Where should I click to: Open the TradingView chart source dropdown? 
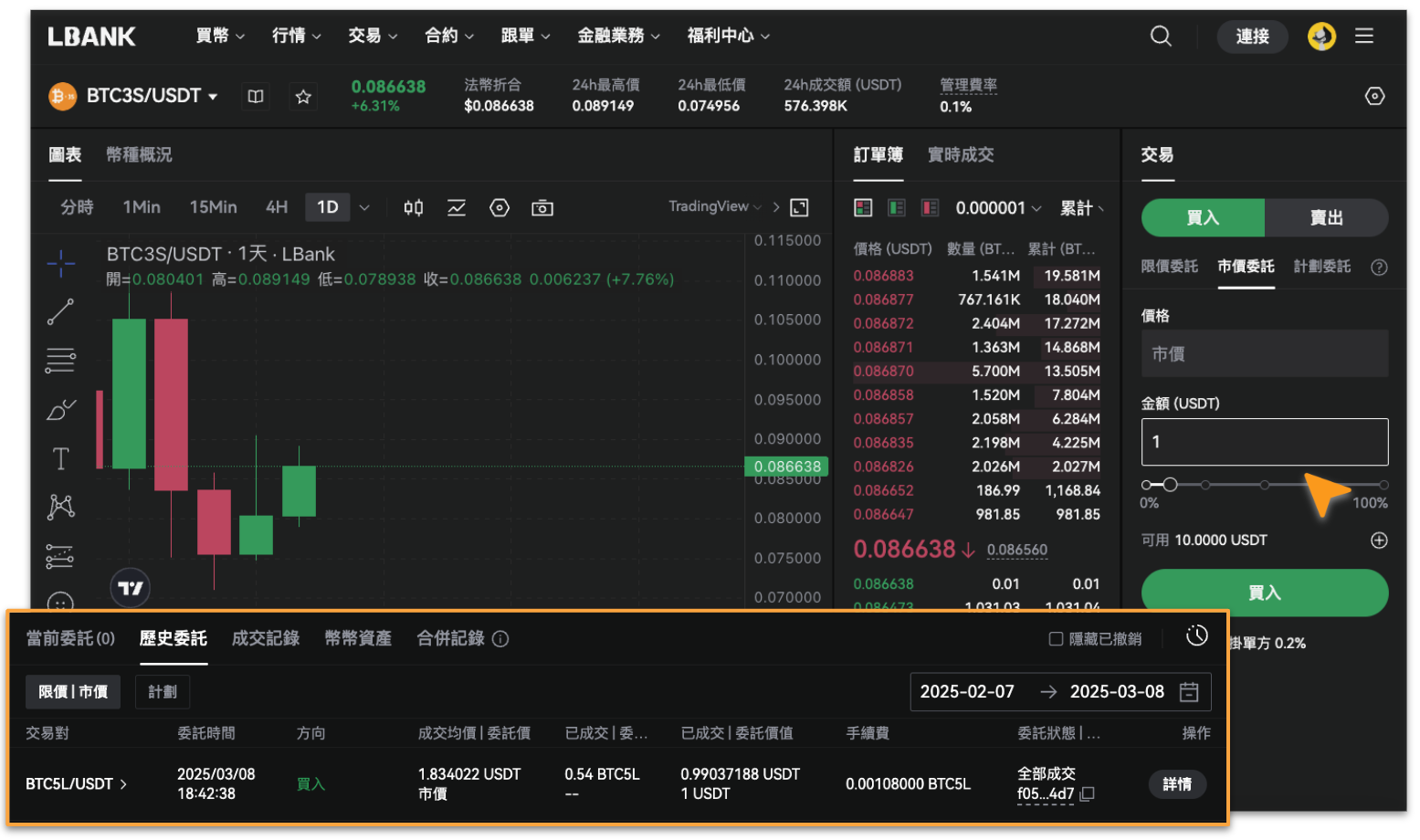point(714,206)
